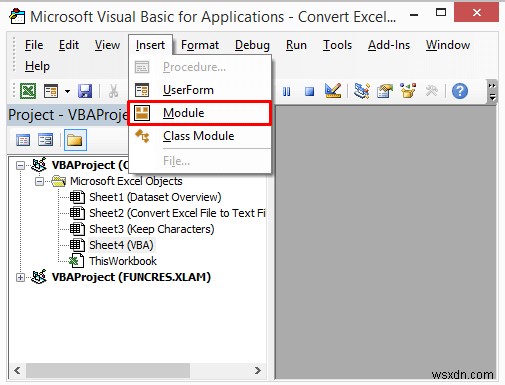Choose UserForm from Insert menu

[x=200, y=90]
